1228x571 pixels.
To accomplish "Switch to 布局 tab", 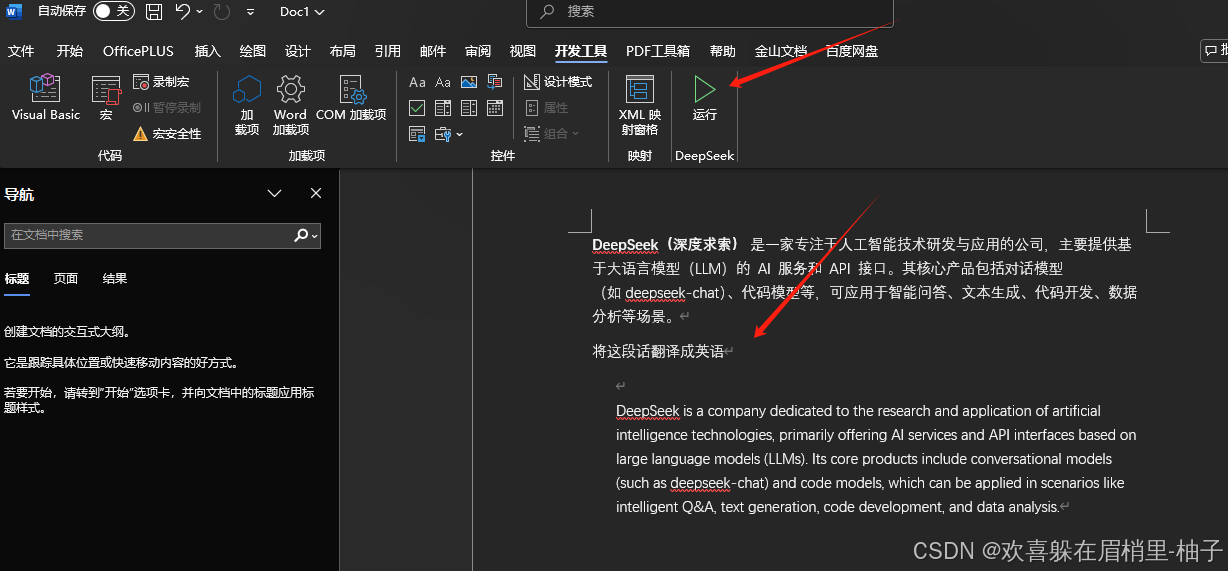I will (342, 51).
